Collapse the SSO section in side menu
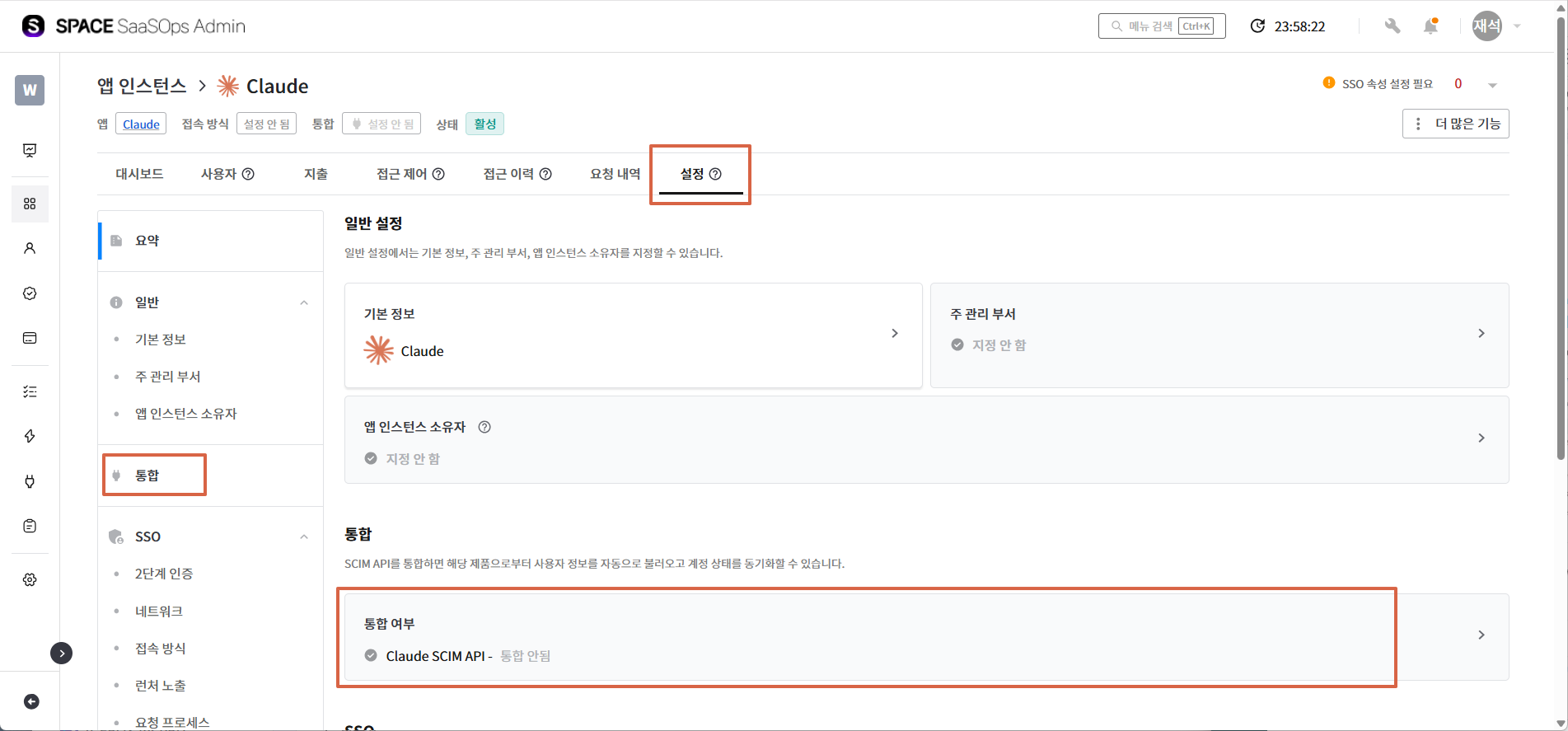This screenshot has height=731, width=1568. point(304,537)
